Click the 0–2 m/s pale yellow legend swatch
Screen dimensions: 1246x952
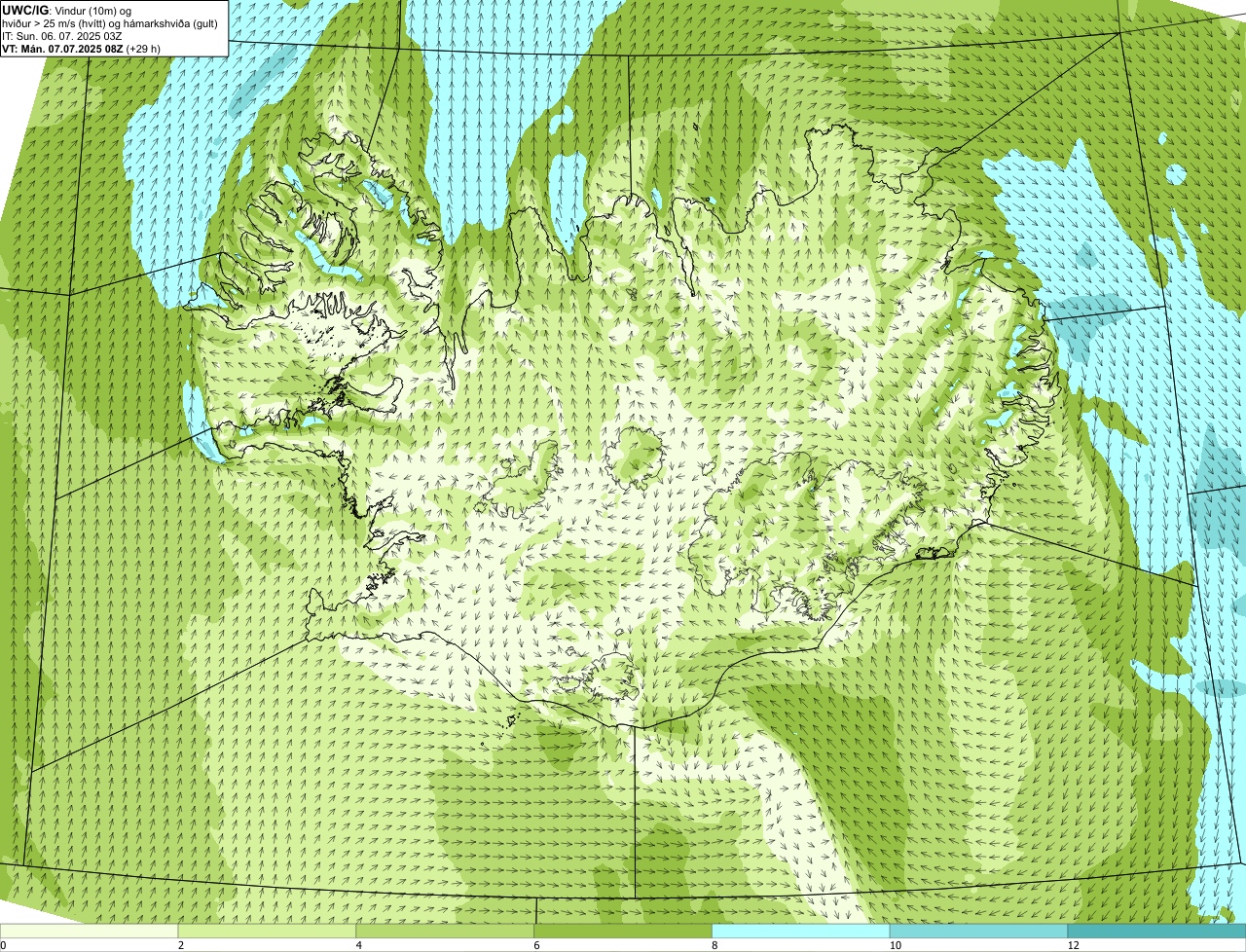coord(89,932)
